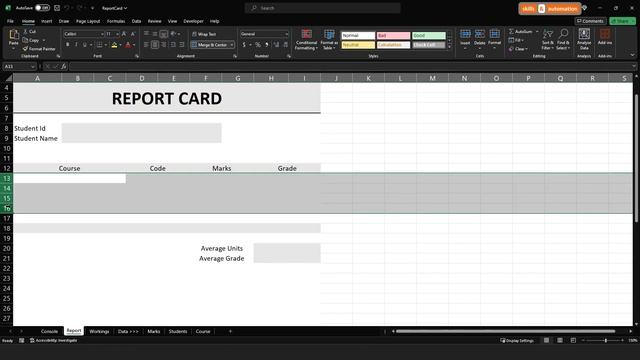Apply Accounting dollar number format

tap(244, 44)
